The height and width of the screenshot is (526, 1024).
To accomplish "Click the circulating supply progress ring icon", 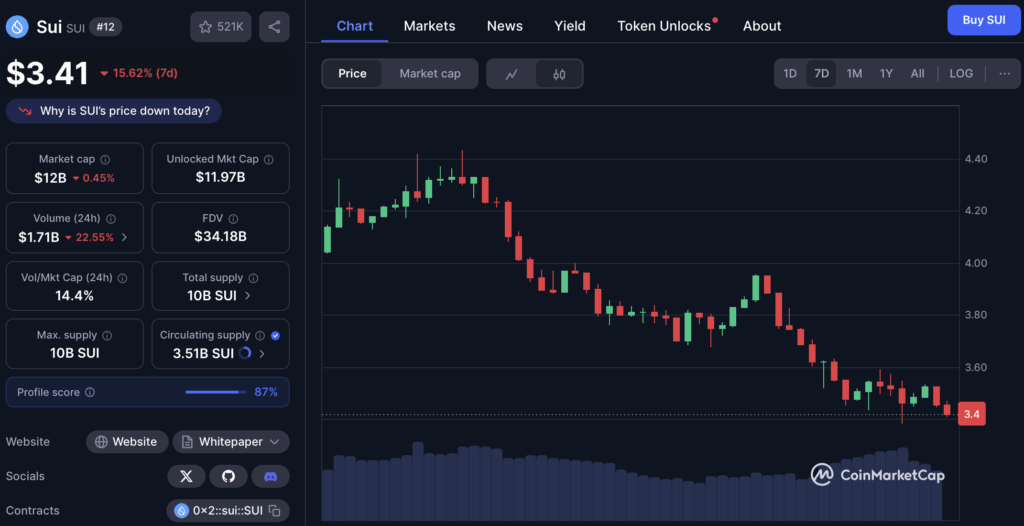I will pyautogui.click(x=245, y=353).
